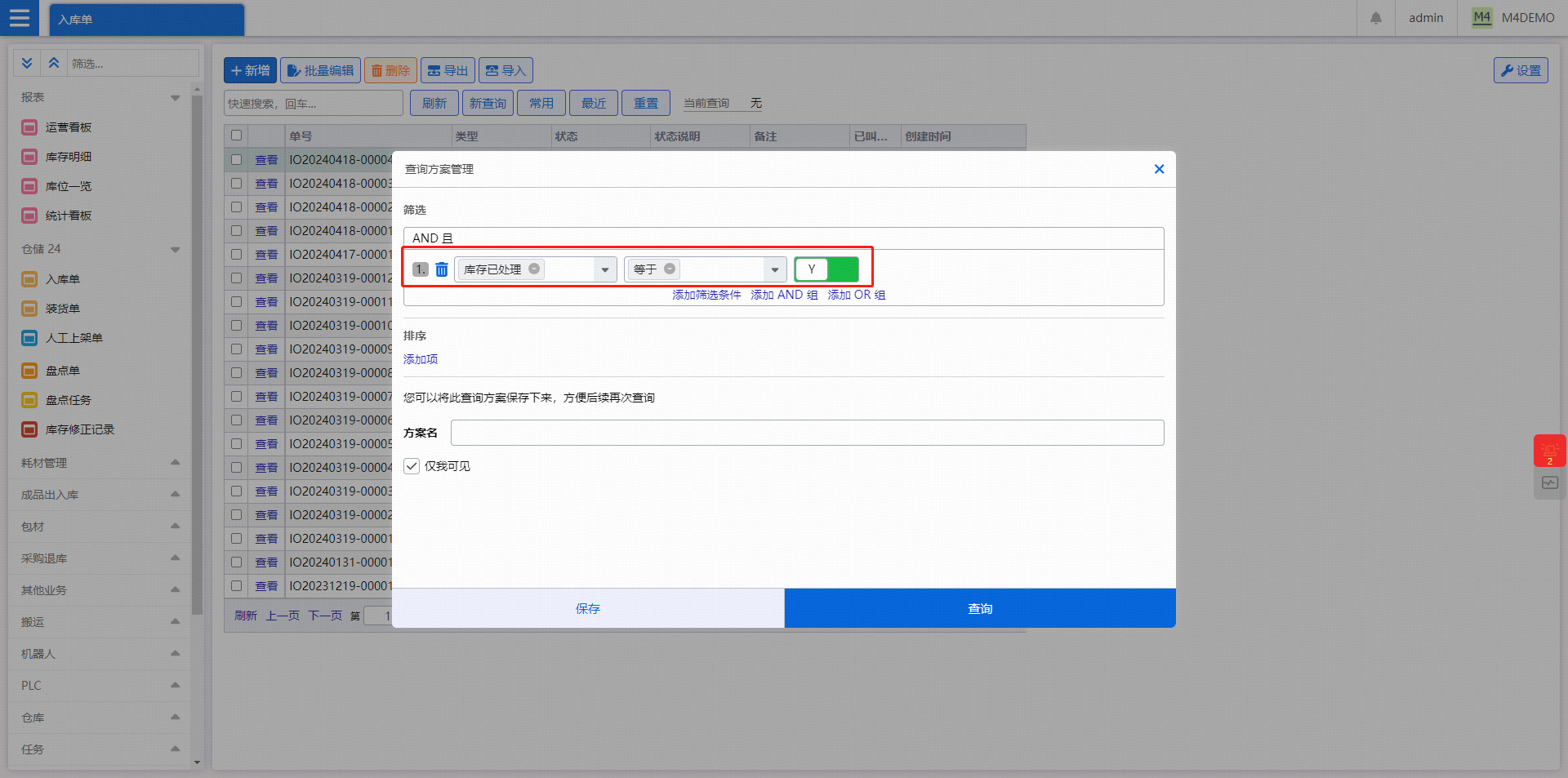The image size is (1568, 778).
Task: Check the row IO20240418-00003
Action: click(x=237, y=184)
